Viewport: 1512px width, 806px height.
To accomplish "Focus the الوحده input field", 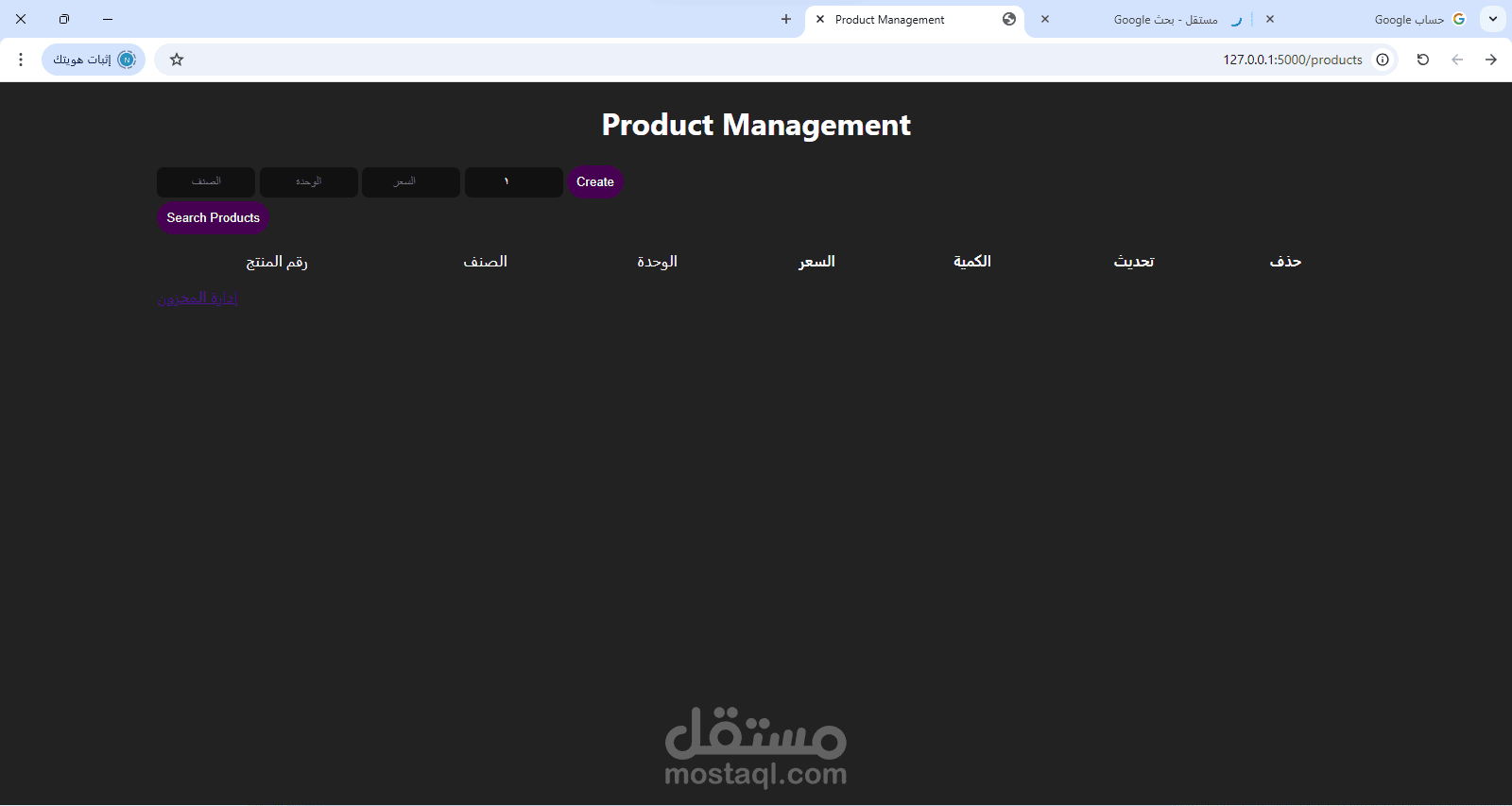I will click(x=309, y=182).
